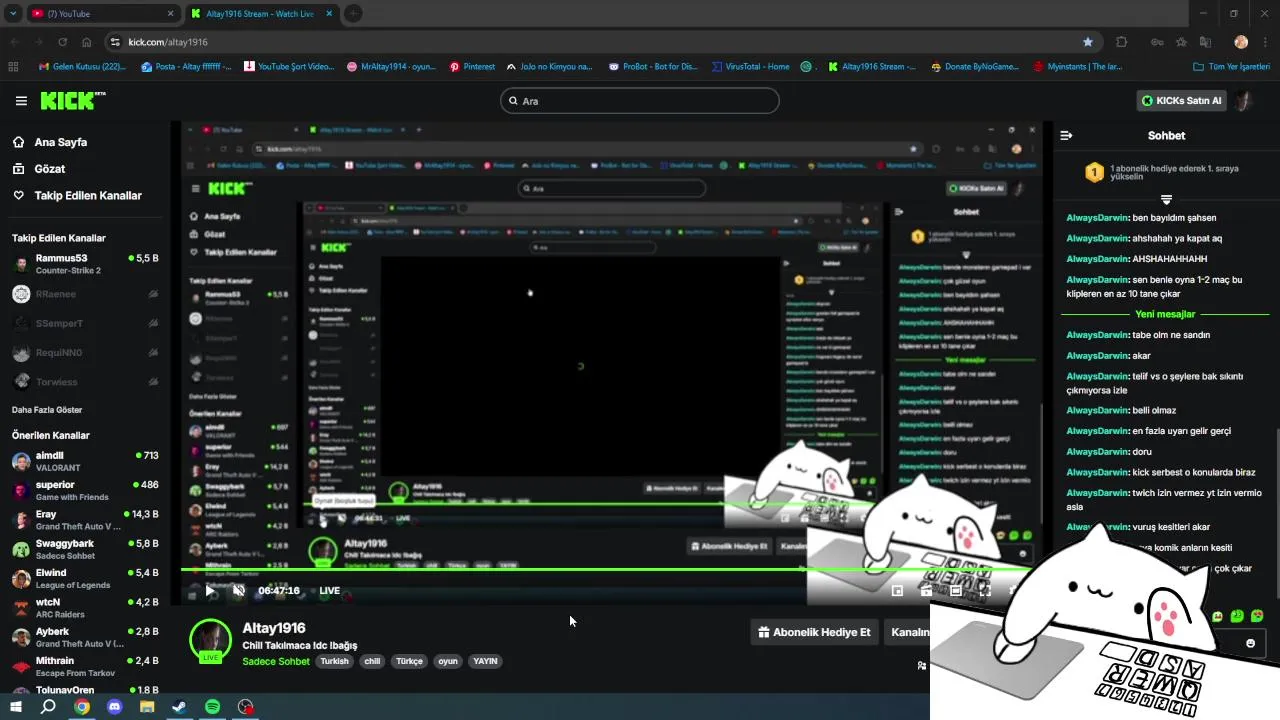Open Chrome profile avatar
1280x720 pixels.
click(x=1241, y=42)
